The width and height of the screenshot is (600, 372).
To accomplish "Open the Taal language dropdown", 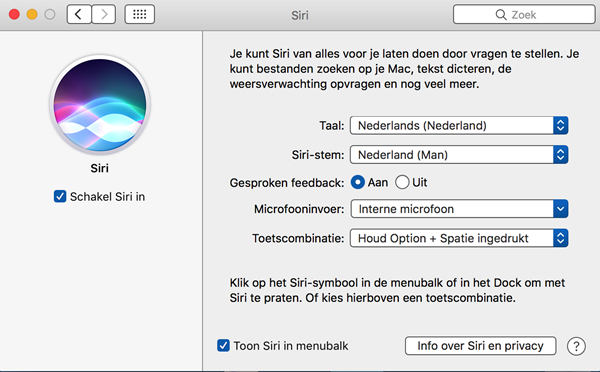I will click(459, 126).
